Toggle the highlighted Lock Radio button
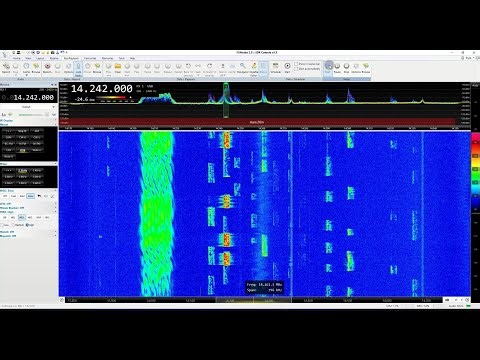480x360 pixels. (x=78, y=69)
